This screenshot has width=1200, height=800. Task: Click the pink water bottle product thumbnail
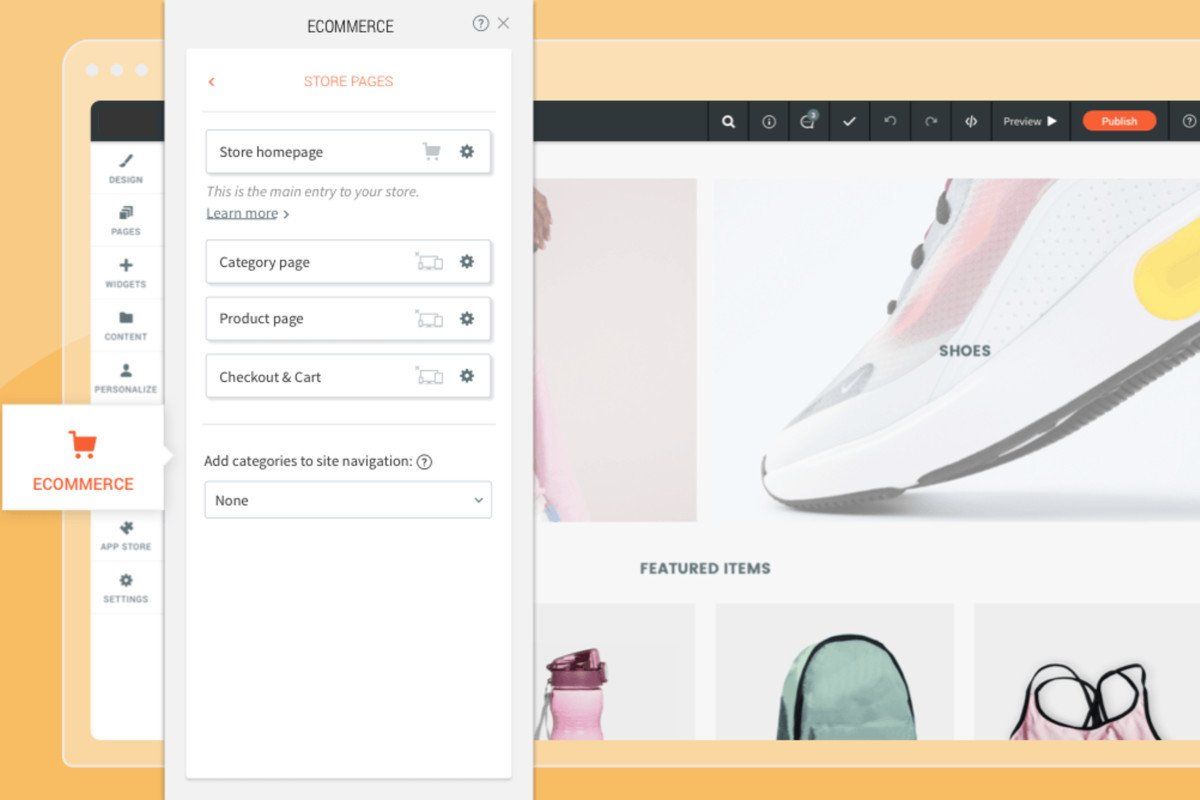pyautogui.click(x=614, y=671)
